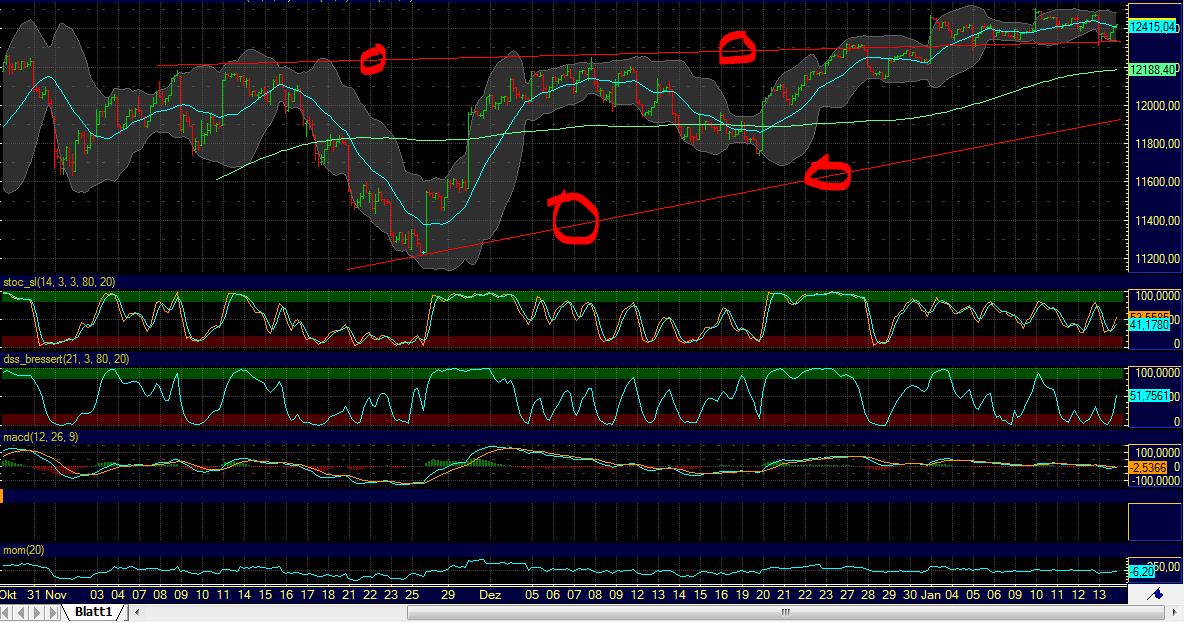The height and width of the screenshot is (623, 1184).
Task: Click the Dez label on the date axis
Action: pos(489,592)
